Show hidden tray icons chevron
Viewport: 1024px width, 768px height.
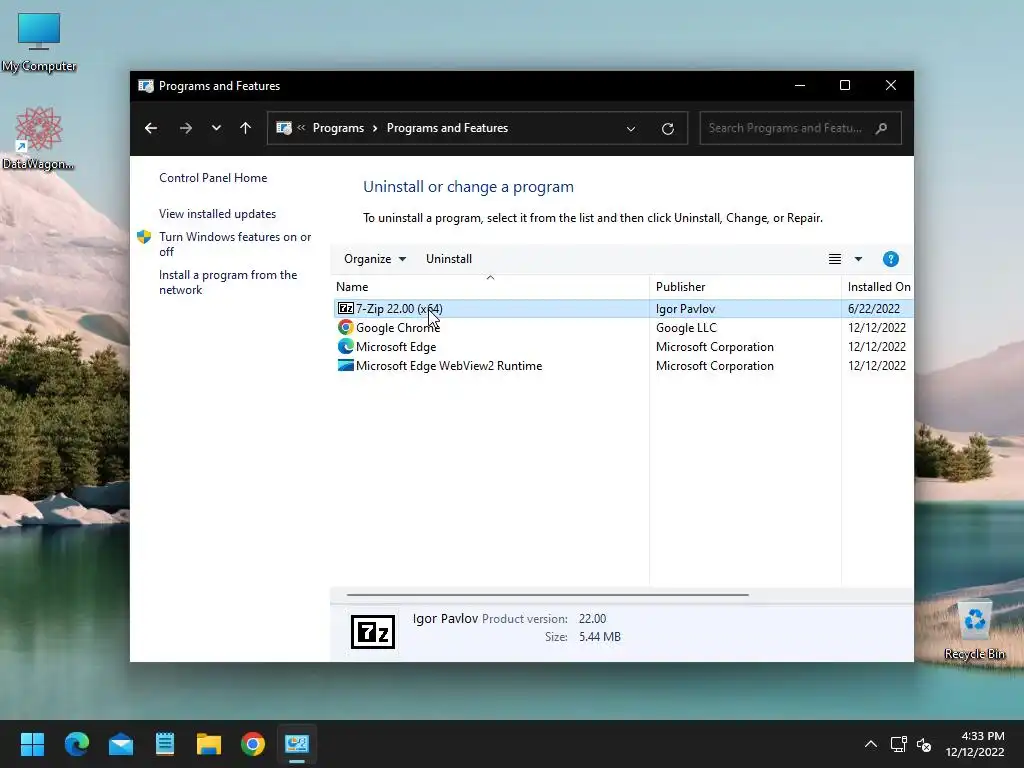(871, 744)
